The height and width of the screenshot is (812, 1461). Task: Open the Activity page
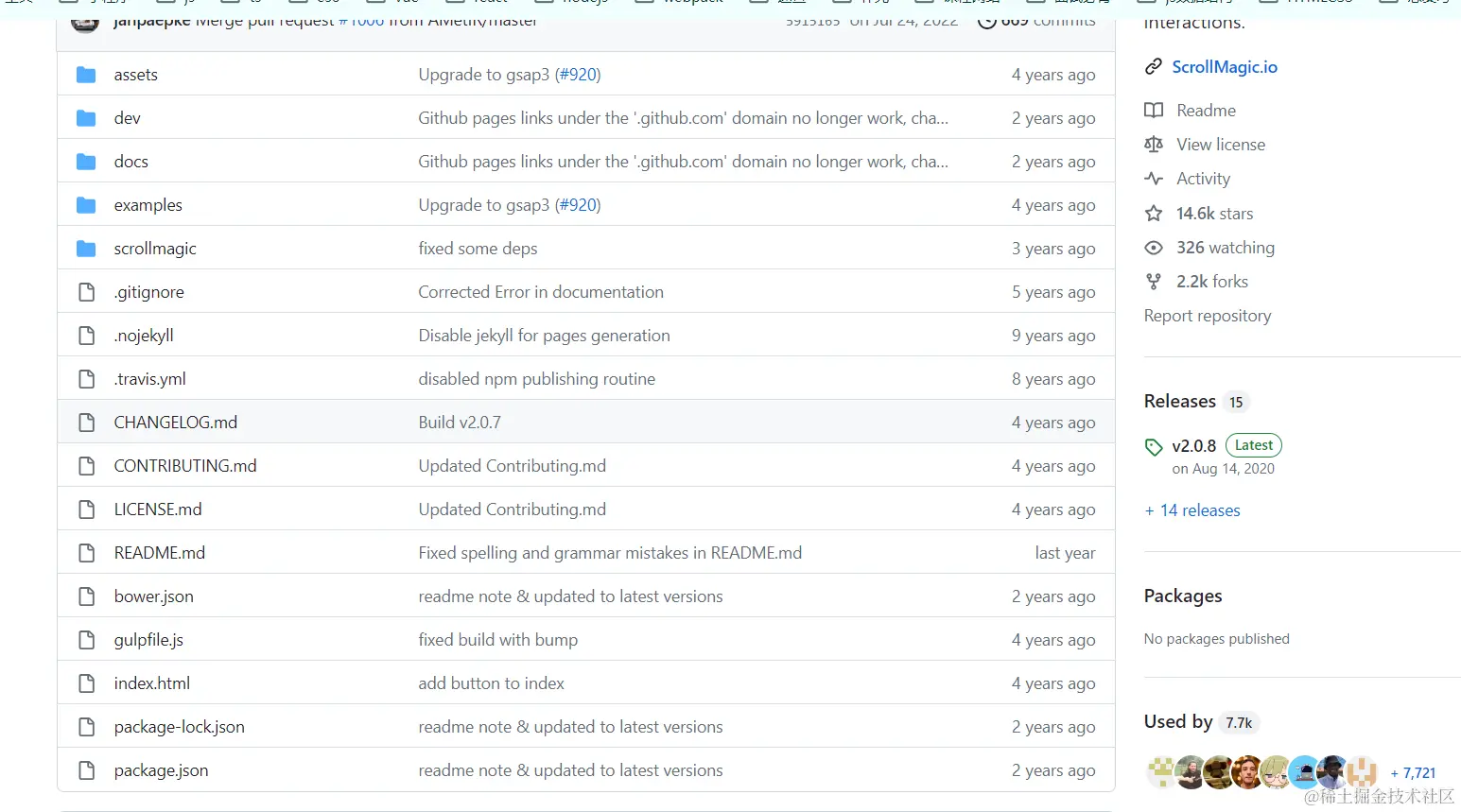(1204, 179)
